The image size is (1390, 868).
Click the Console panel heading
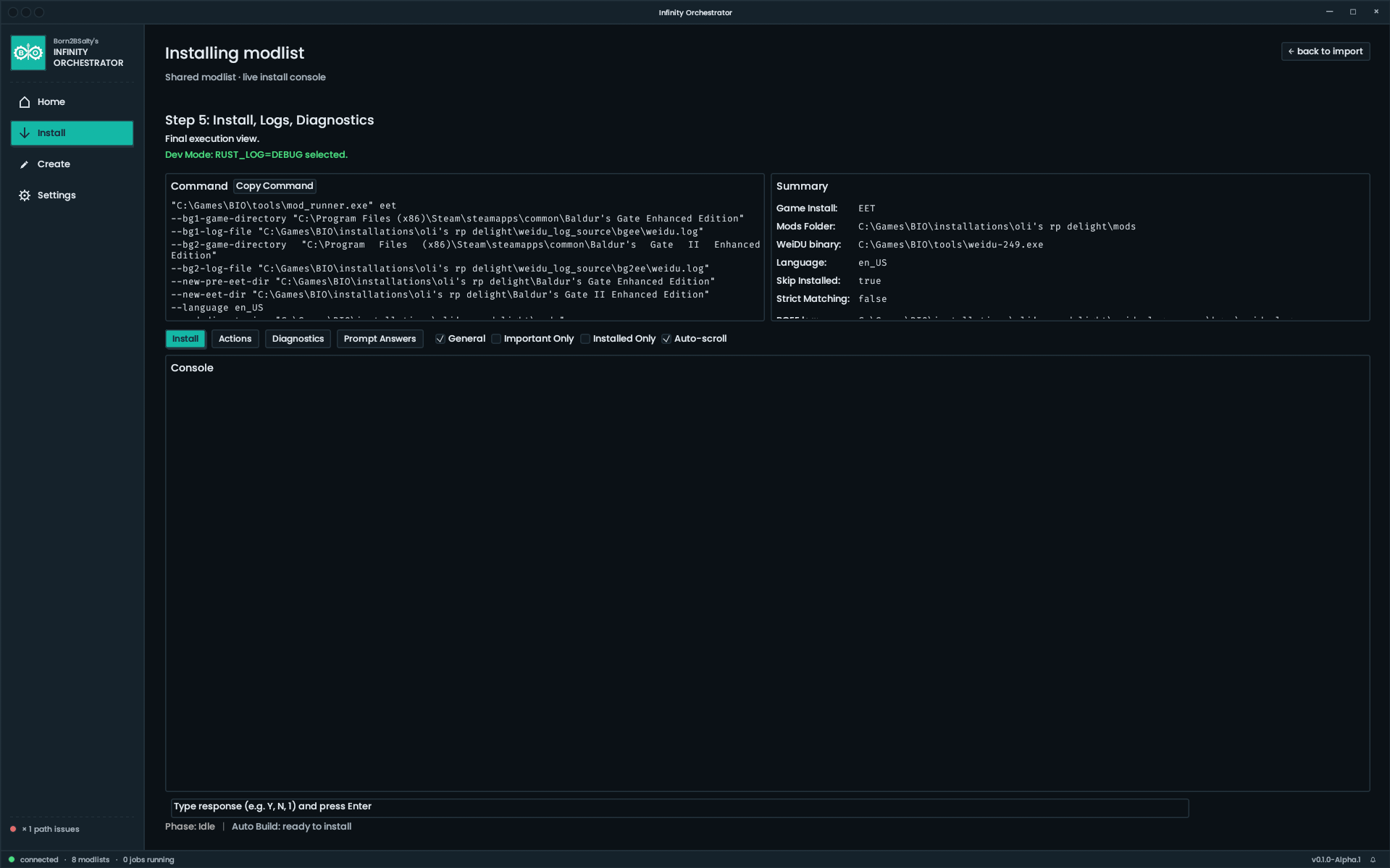192,368
